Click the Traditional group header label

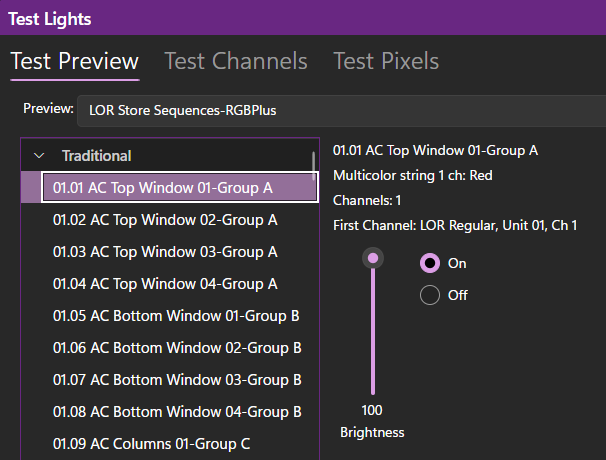[96, 156]
